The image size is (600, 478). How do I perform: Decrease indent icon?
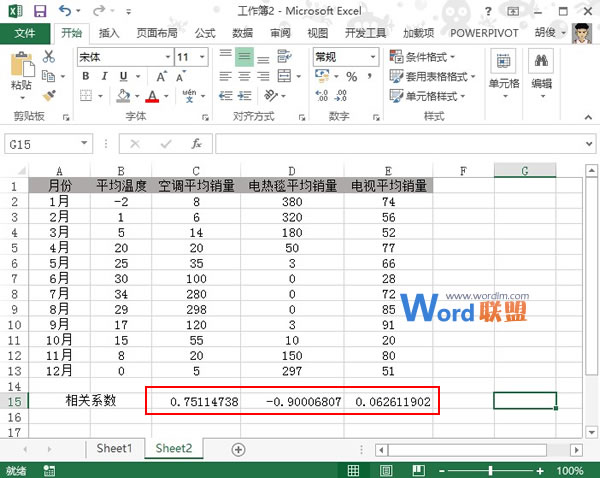pos(225,95)
